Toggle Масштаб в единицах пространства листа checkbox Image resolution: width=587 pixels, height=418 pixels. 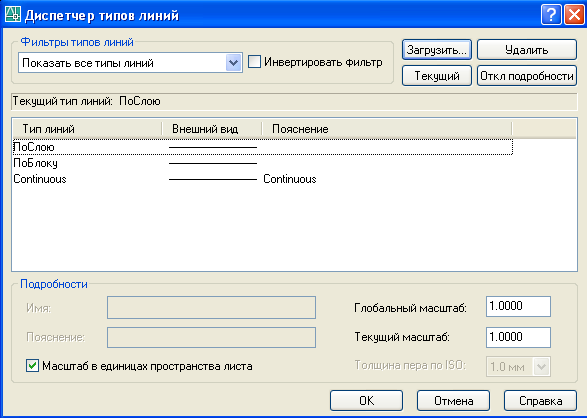(x=33, y=366)
